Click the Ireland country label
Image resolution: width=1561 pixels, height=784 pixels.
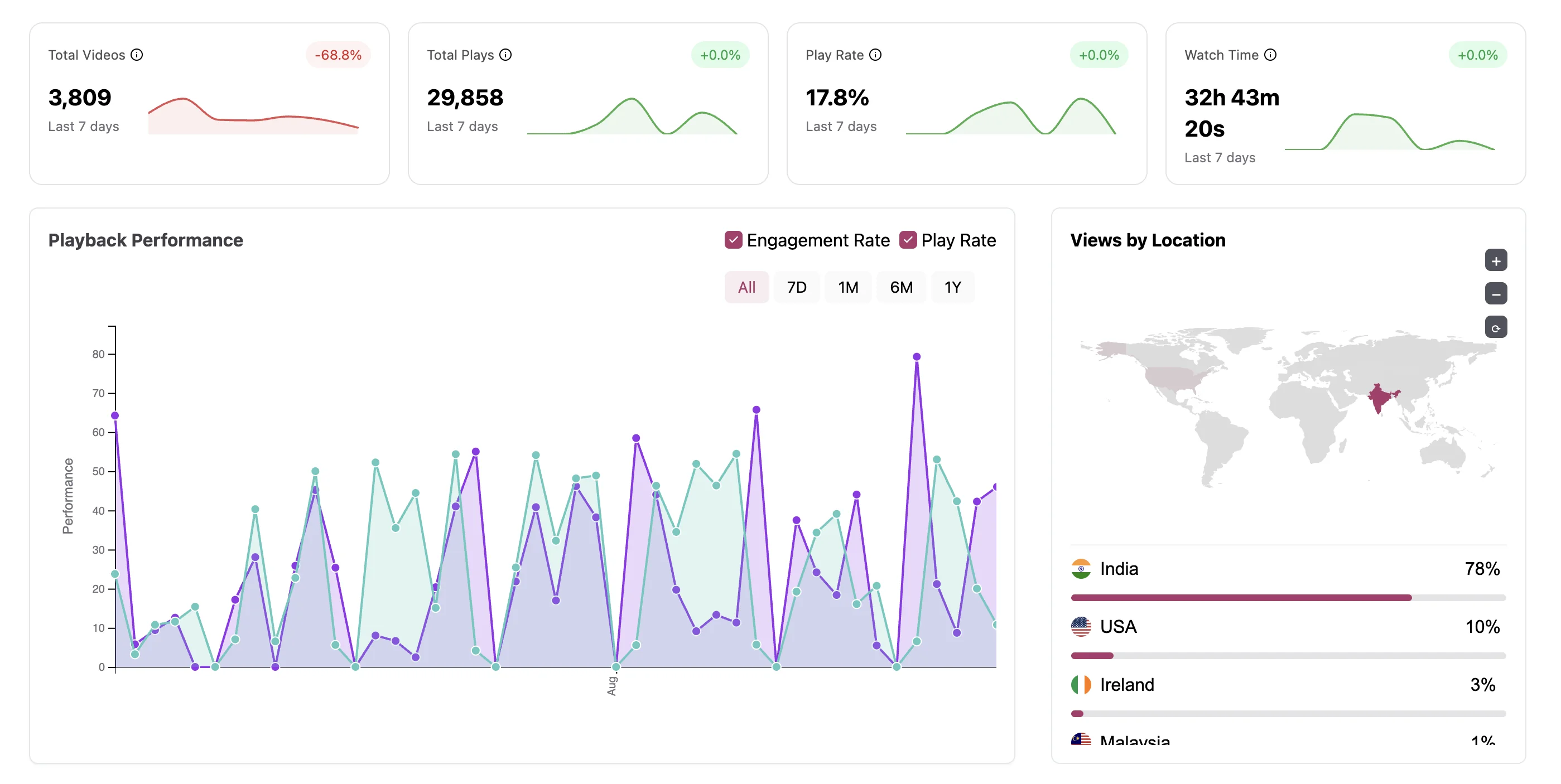1126,685
